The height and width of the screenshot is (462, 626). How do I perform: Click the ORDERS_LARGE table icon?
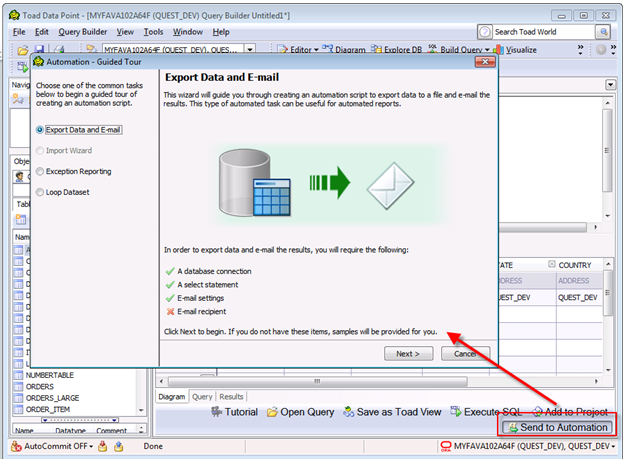[x=18, y=398]
